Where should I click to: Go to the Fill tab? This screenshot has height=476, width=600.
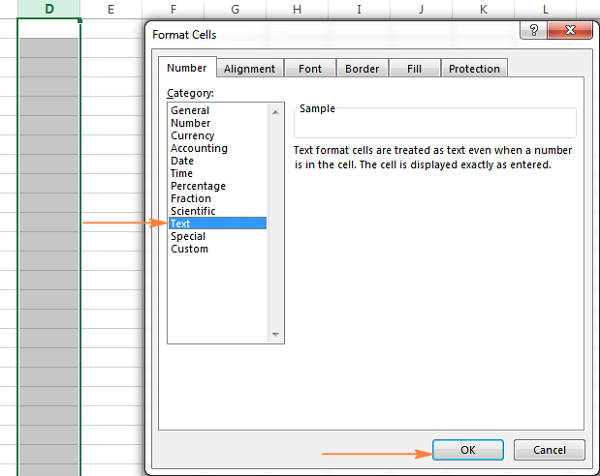(414, 69)
